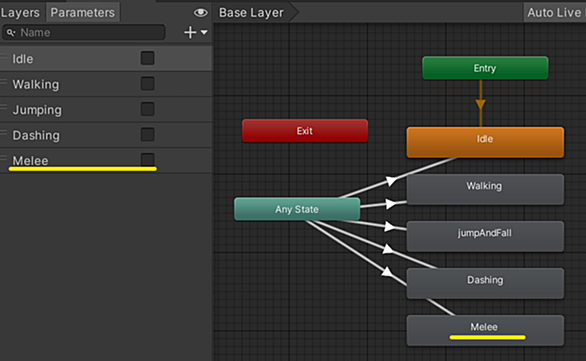Viewport: 586px width, 361px height.
Task: Select the red Exit node
Action: [305, 131]
